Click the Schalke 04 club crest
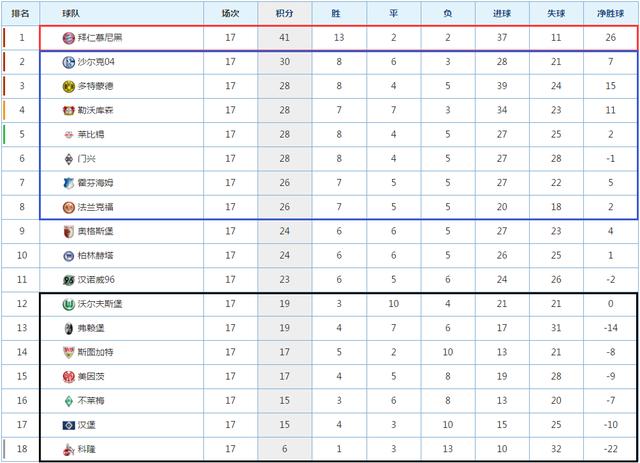Viewport: 640px width, 463px height. pos(69,62)
